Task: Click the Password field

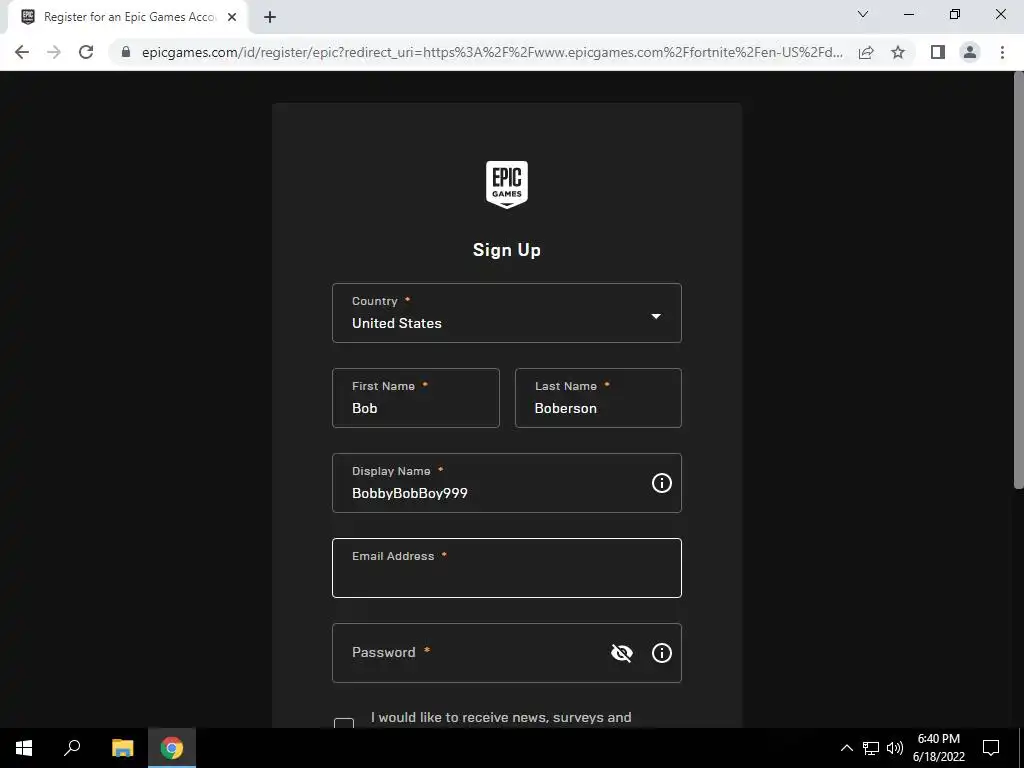Action: (507, 653)
